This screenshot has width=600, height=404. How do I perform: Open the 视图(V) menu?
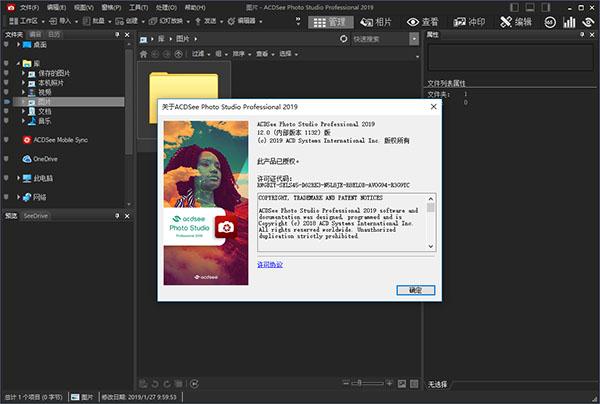point(84,7)
